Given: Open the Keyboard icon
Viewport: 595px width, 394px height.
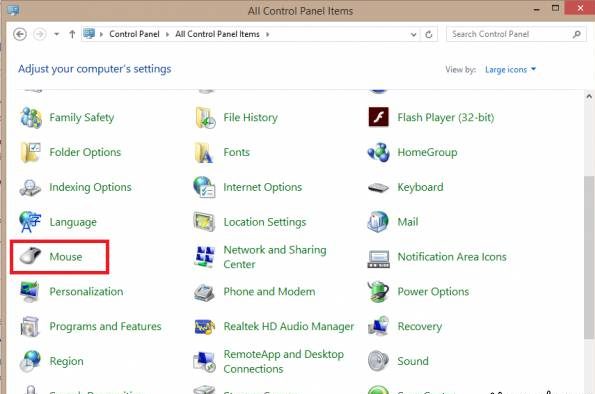Looking at the screenshot, I should click(378, 187).
